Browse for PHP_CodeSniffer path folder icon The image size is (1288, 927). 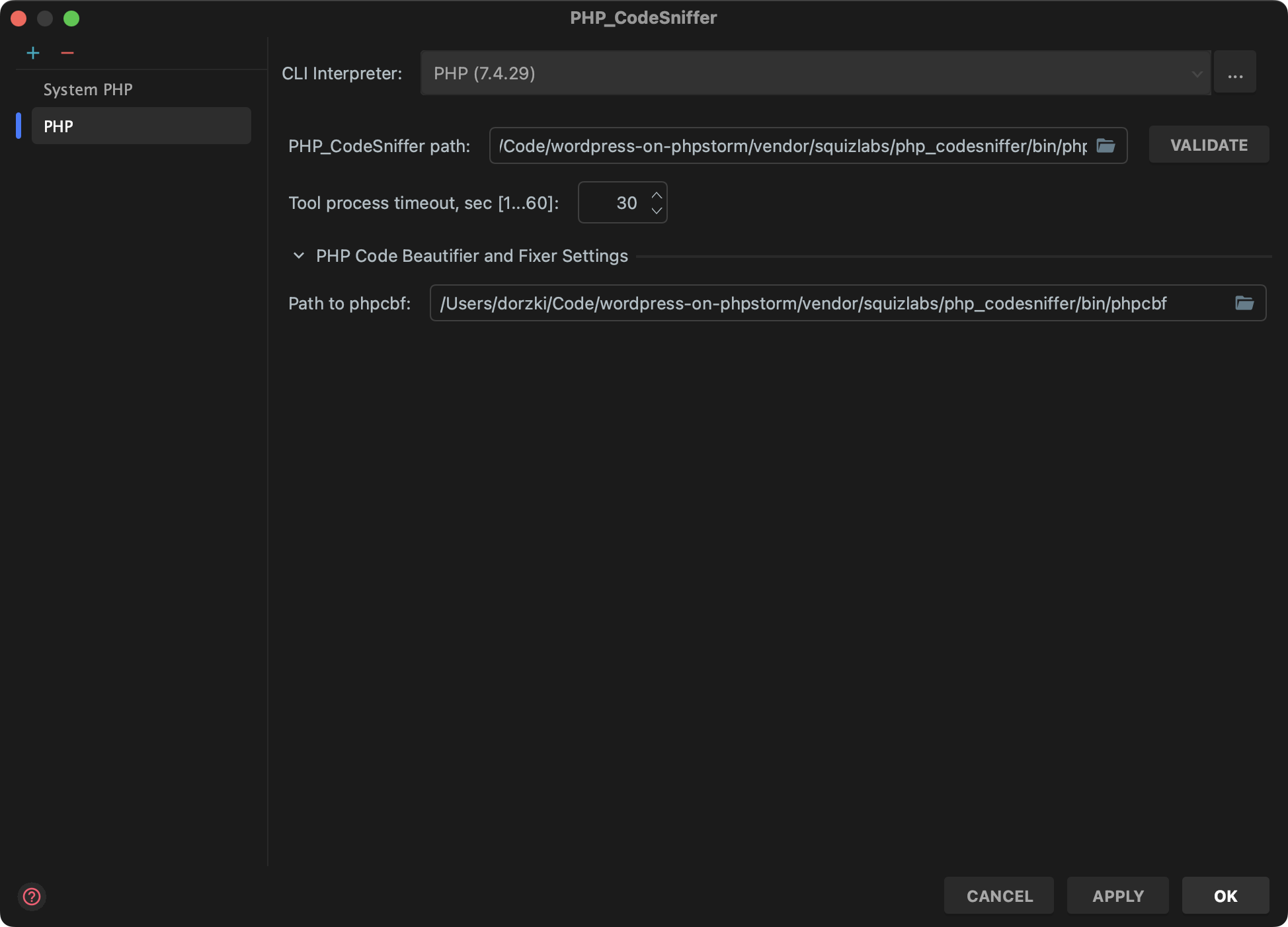[x=1106, y=145]
